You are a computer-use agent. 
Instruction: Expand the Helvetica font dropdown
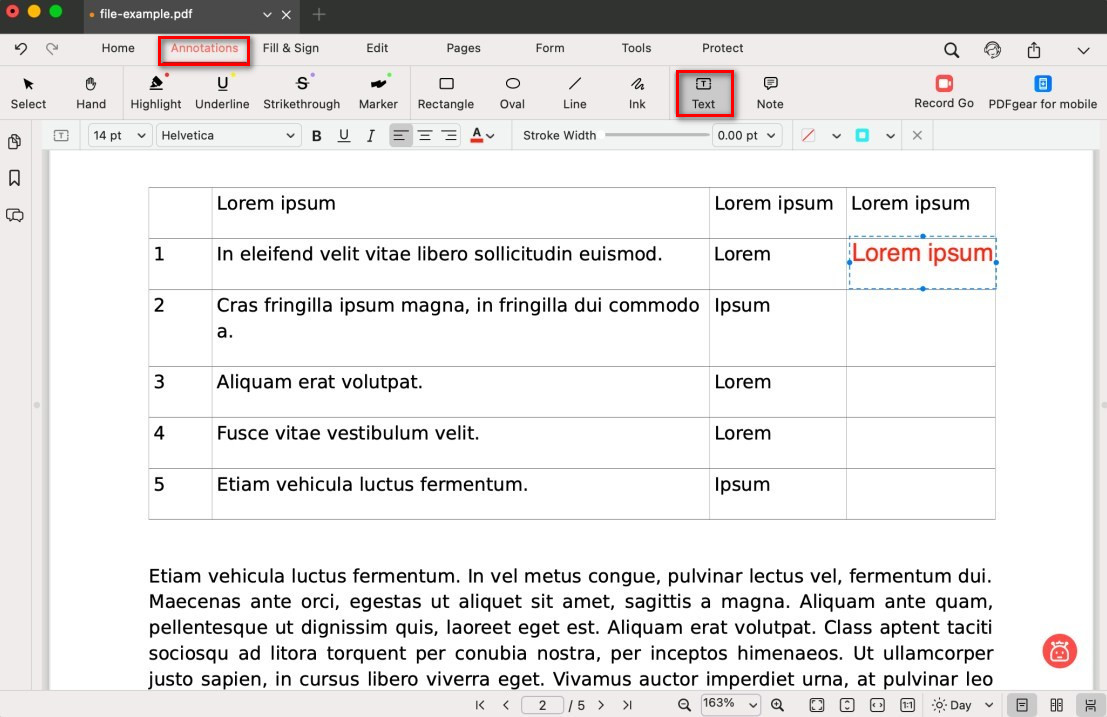click(229, 136)
